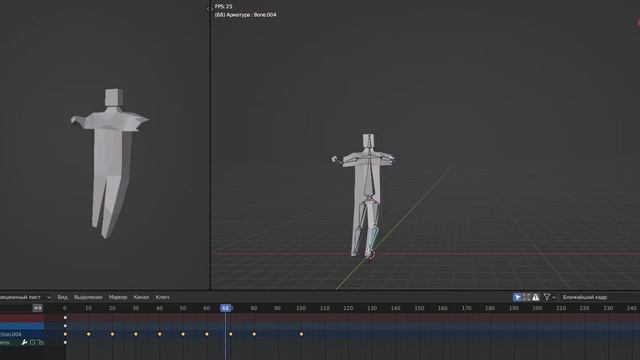The width and height of the screenshot is (640, 360).
Task: Click the wrench icon in the arms row
Action: click(x=24, y=342)
